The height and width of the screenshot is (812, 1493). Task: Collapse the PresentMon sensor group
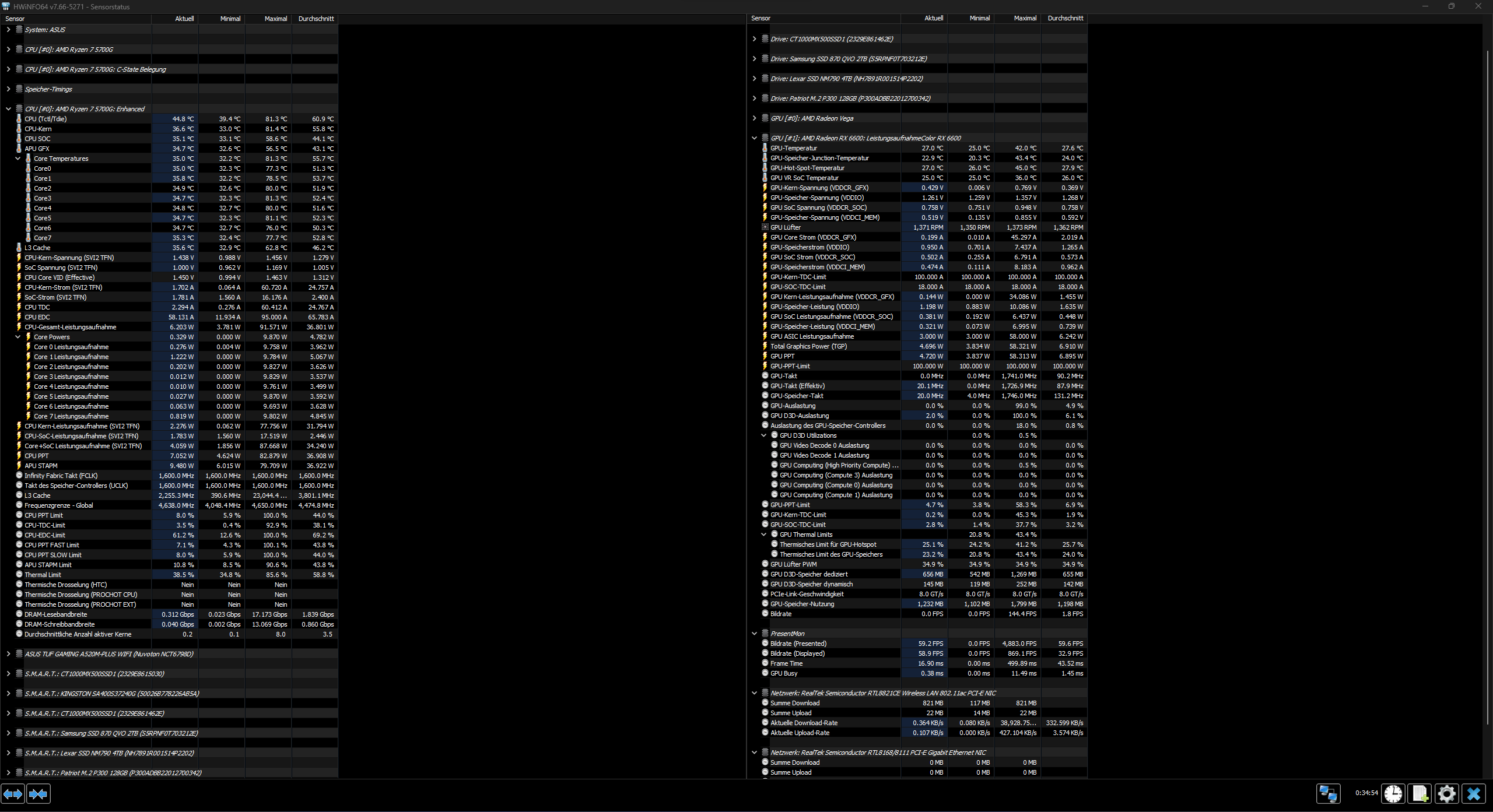(754, 634)
